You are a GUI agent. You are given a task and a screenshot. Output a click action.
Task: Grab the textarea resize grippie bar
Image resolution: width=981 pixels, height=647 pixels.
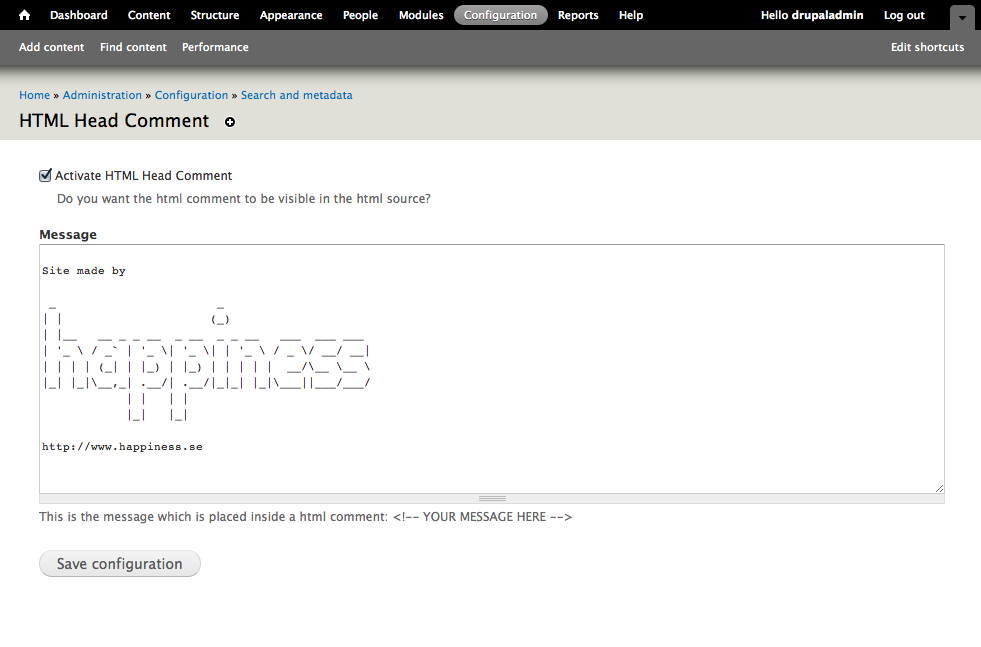tap(492, 499)
